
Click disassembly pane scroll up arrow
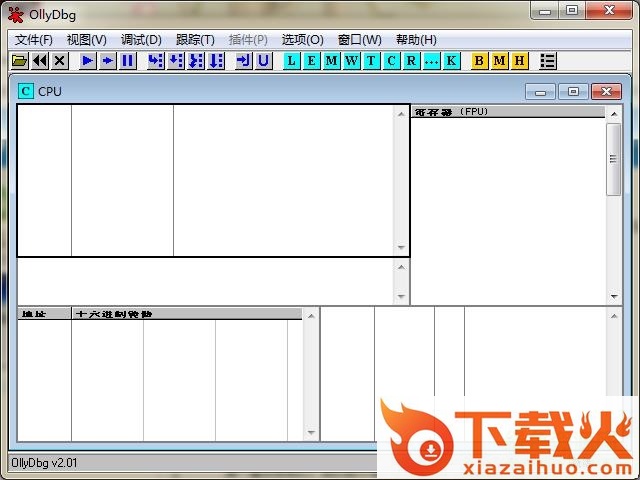pyautogui.click(x=401, y=114)
